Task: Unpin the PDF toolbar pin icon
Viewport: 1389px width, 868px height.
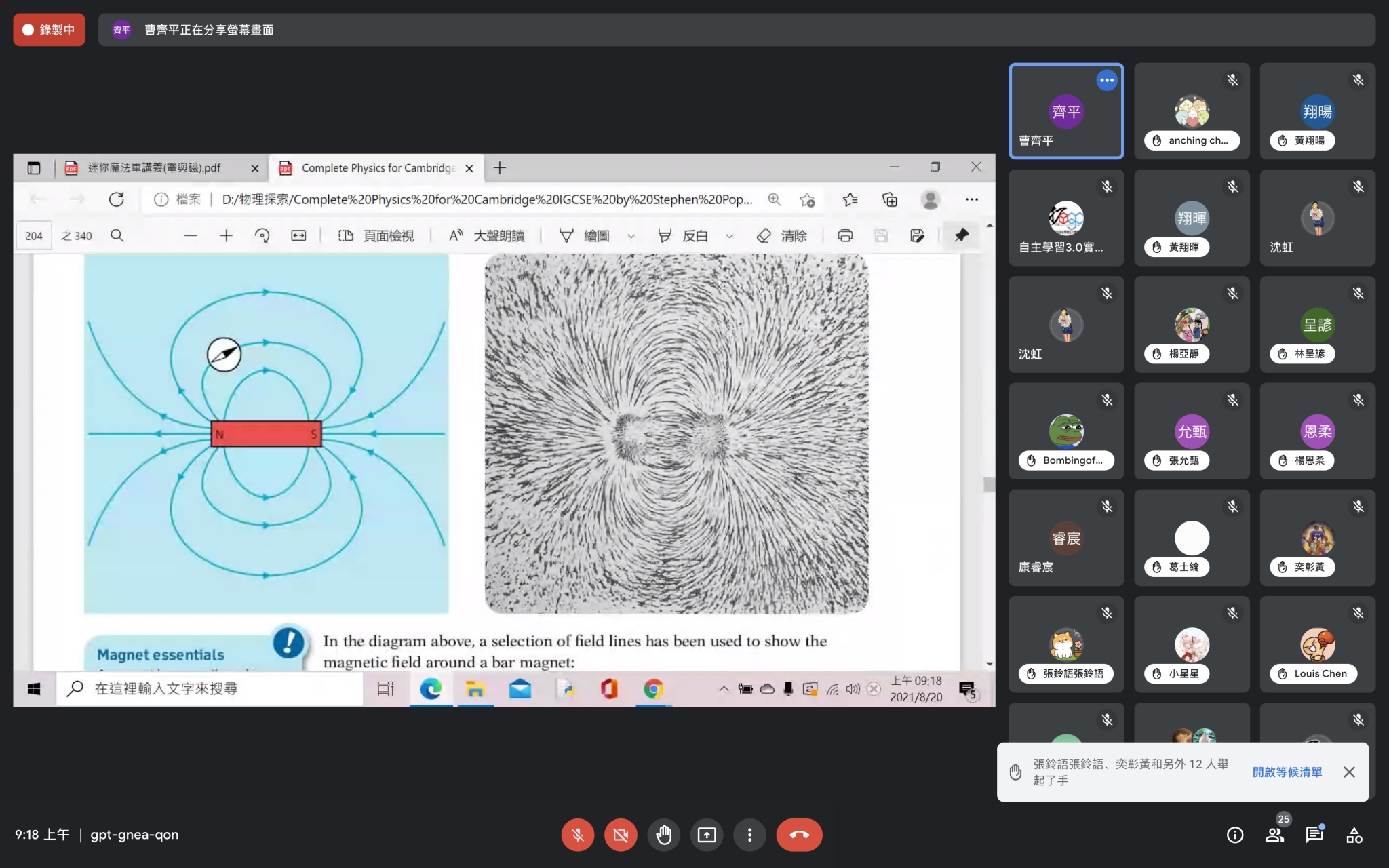Action: coord(961,235)
